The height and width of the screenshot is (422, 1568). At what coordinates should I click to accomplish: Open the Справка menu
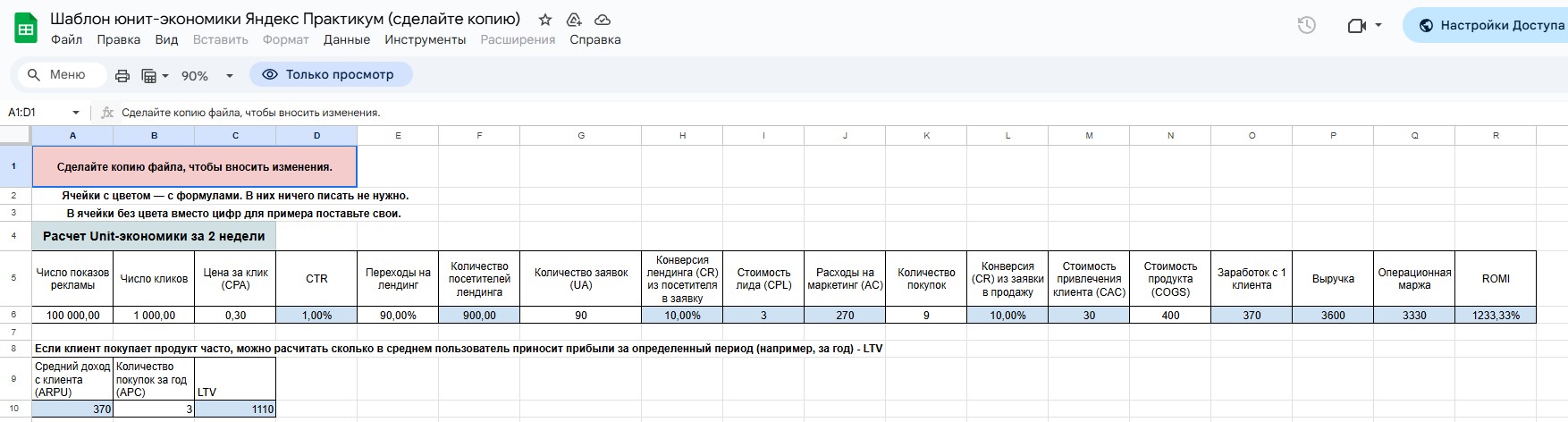595,39
